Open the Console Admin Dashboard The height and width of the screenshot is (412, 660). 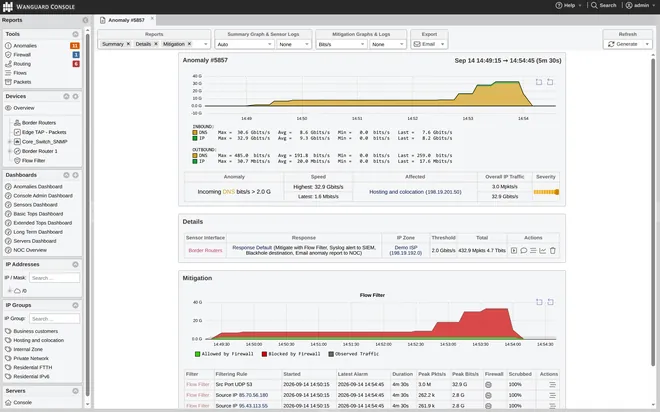[43, 196]
